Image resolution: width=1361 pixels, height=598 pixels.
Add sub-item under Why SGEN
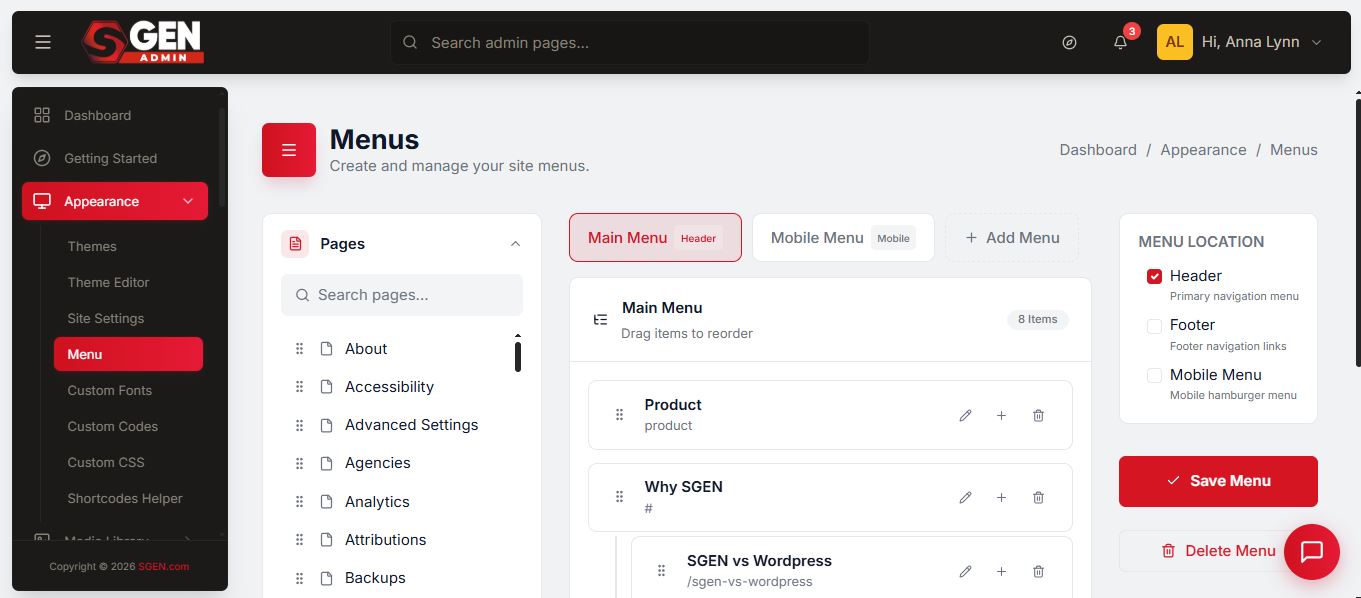(x=1001, y=497)
